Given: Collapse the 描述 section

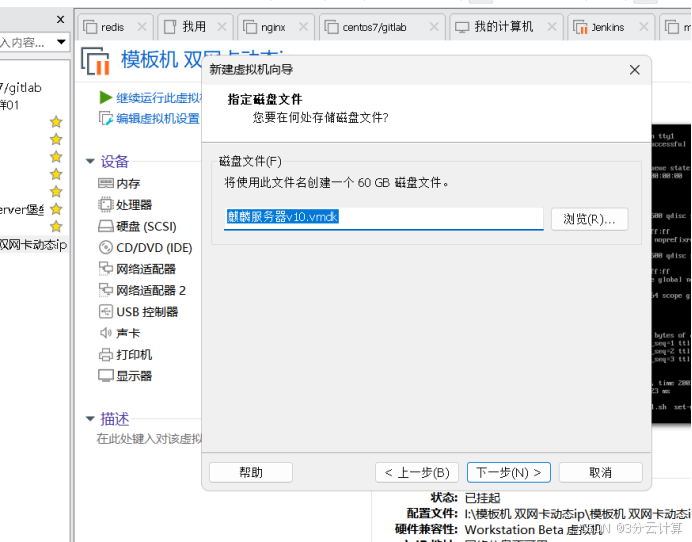Looking at the screenshot, I should click(90, 418).
